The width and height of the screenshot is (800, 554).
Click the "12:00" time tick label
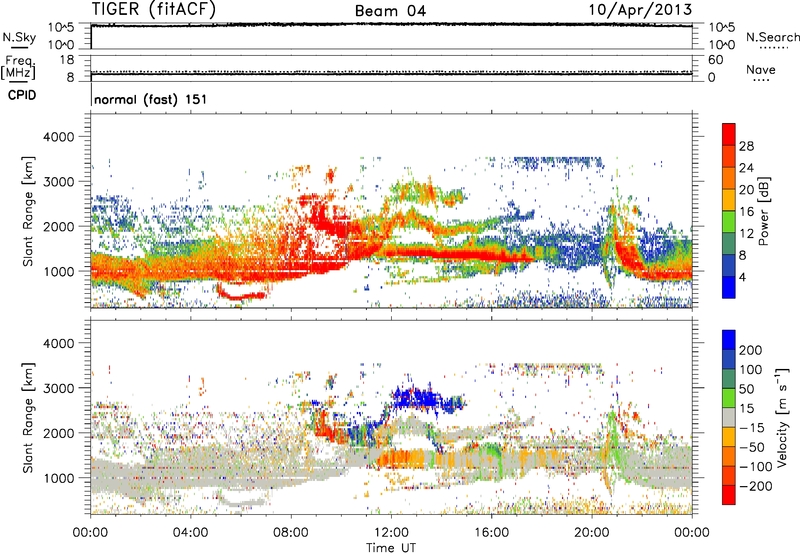pyautogui.click(x=392, y=533)
